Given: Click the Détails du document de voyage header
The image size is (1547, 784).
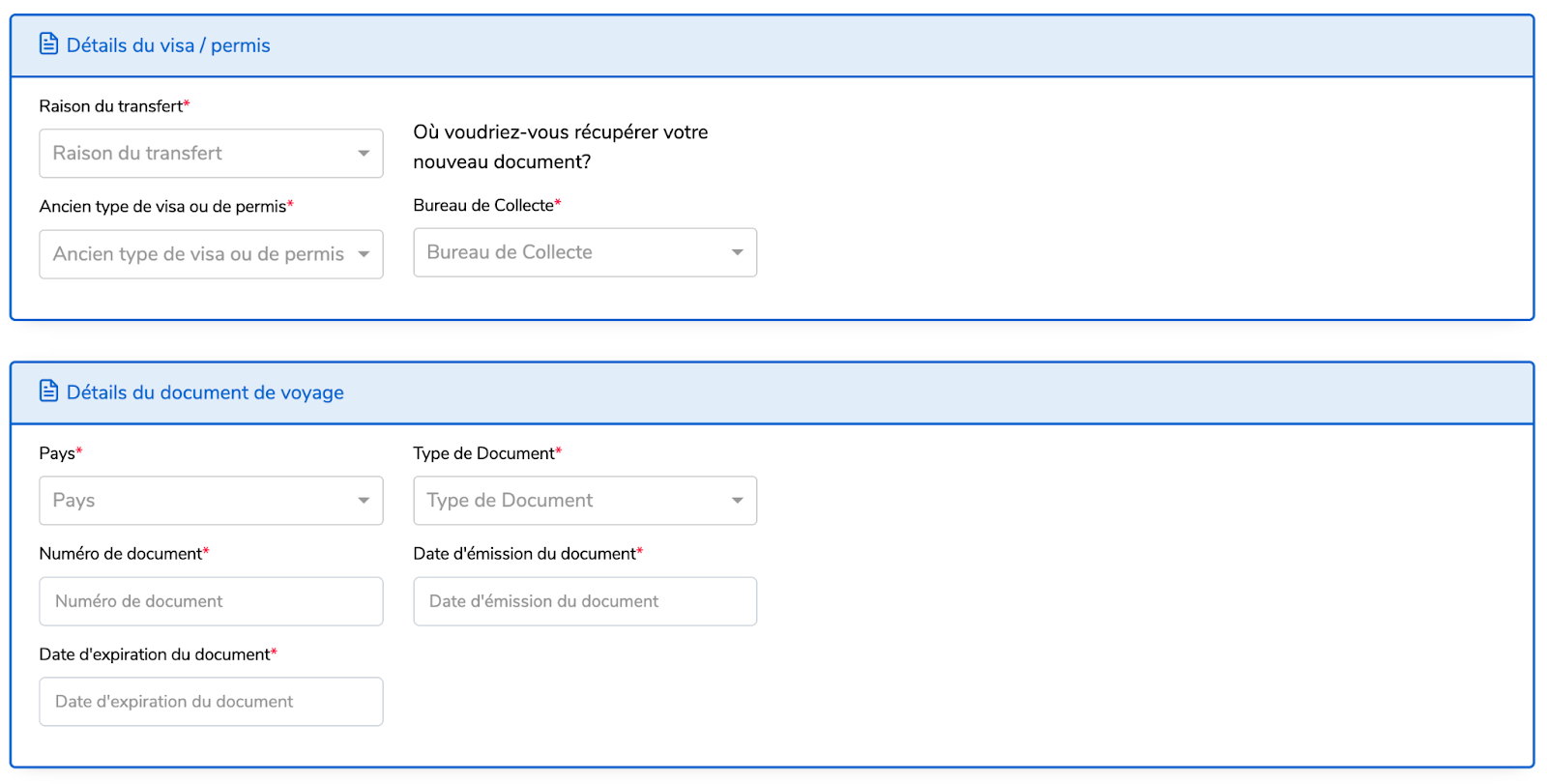Looking at the screenshot, I should [x=205, y=392].
